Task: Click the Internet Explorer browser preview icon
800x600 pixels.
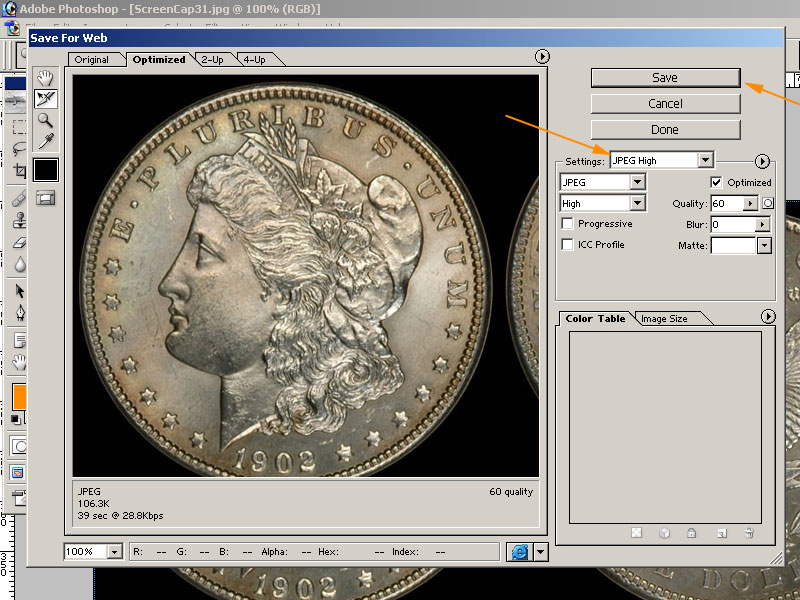Action: pyautogui.click(x=519, y=551)
